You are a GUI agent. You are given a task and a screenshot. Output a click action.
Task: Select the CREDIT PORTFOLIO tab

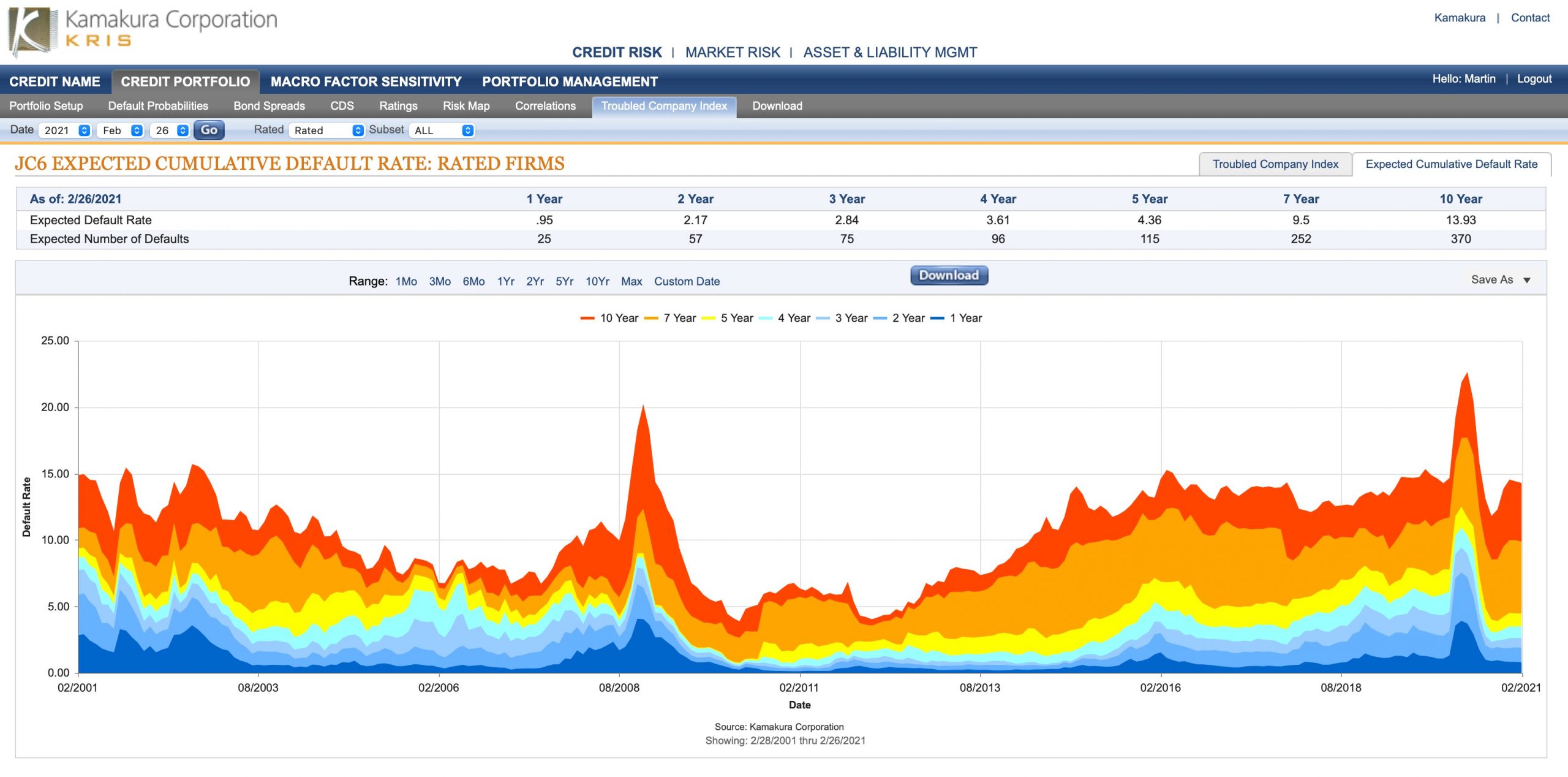coord(186,81)
